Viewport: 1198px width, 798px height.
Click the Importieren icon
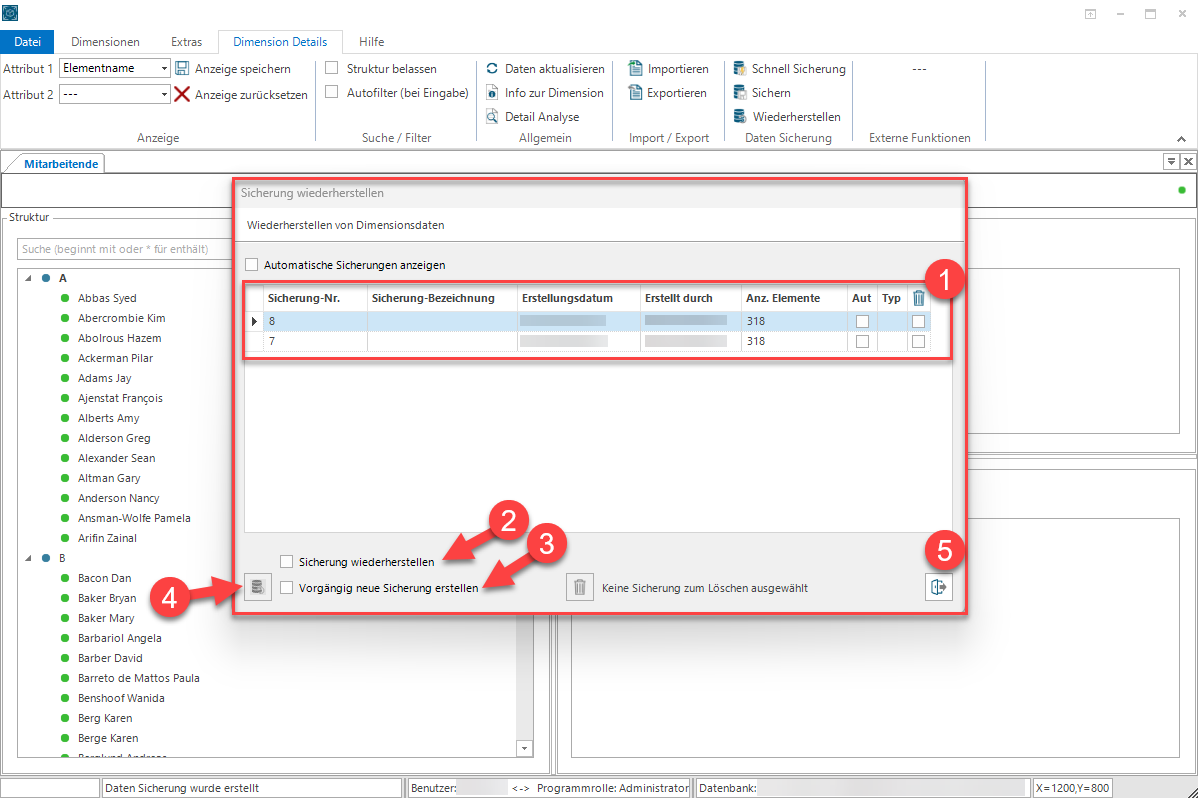[x=635, y=68]
